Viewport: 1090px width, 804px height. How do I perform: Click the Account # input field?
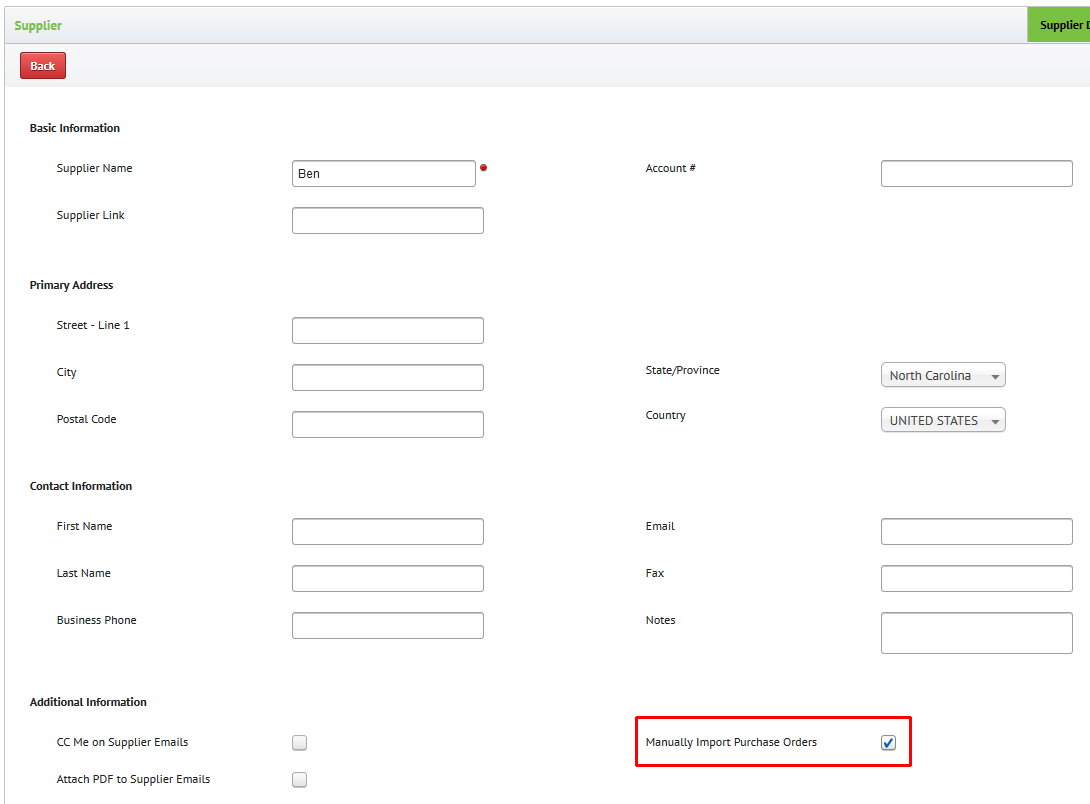[x=977, y=174]
